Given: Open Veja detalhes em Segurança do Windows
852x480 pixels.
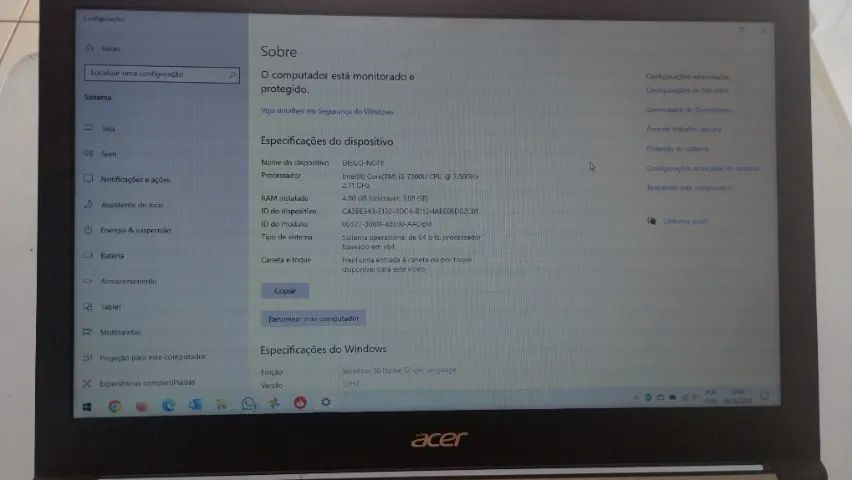Looking at the screenshot, I should pos(327,111).
